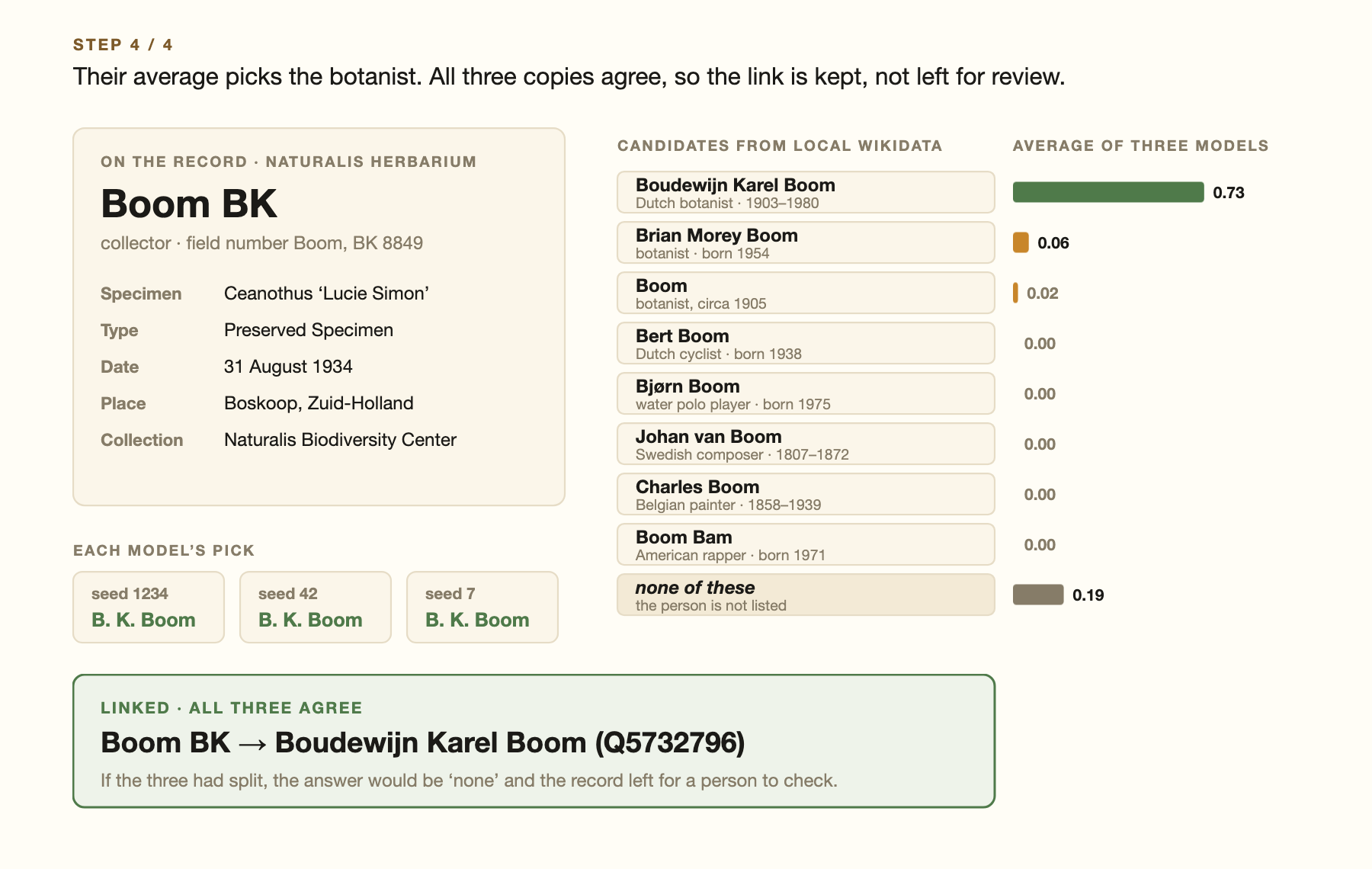The width and height of the screenshot is (1372, 869).
Task: Click the 'Linked · all three agree' label
Action: click(232, 707)
